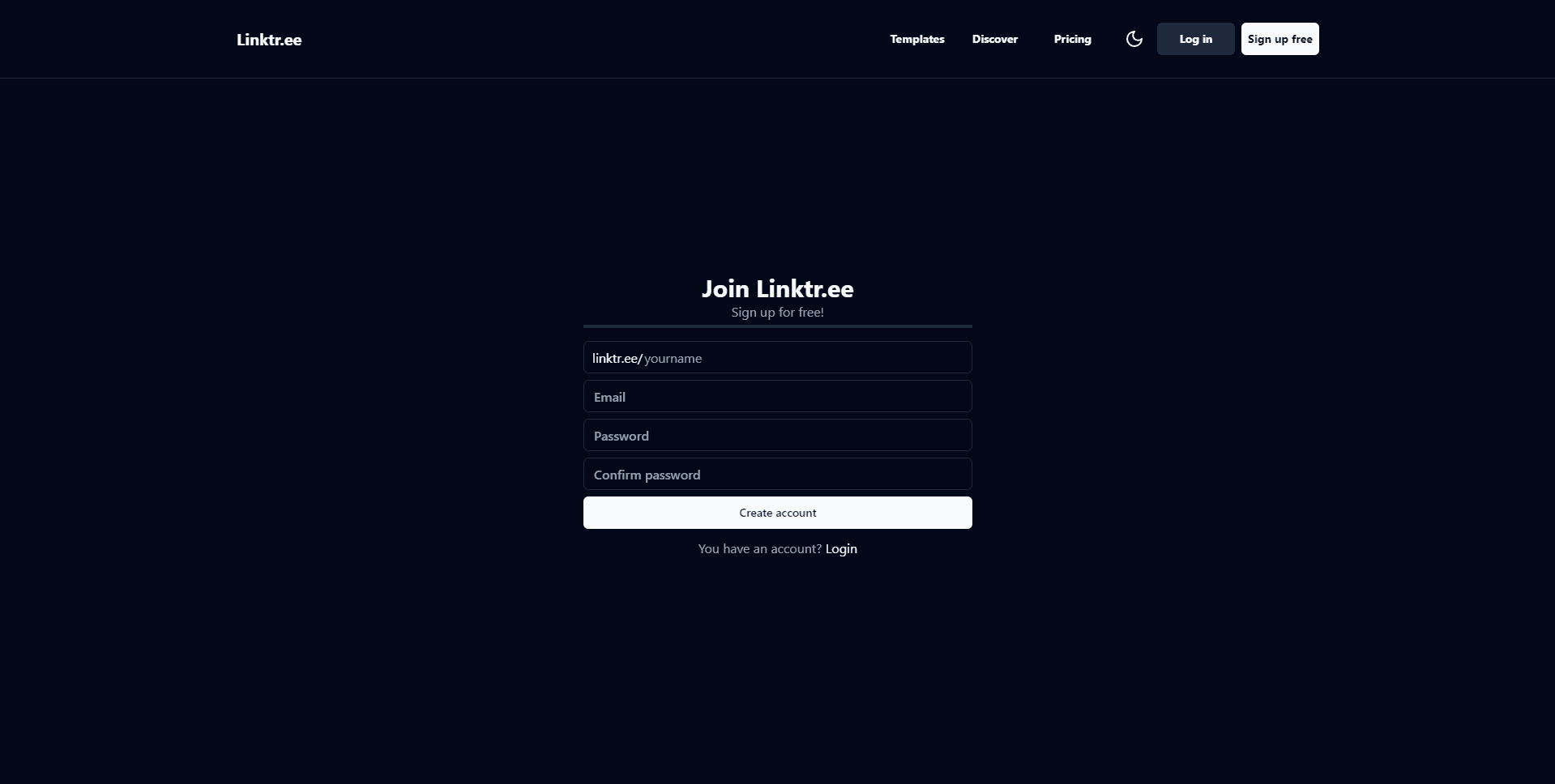Screen dimensions: 1555x784
Task: Navigate to Discover
Action: [994, 39]
